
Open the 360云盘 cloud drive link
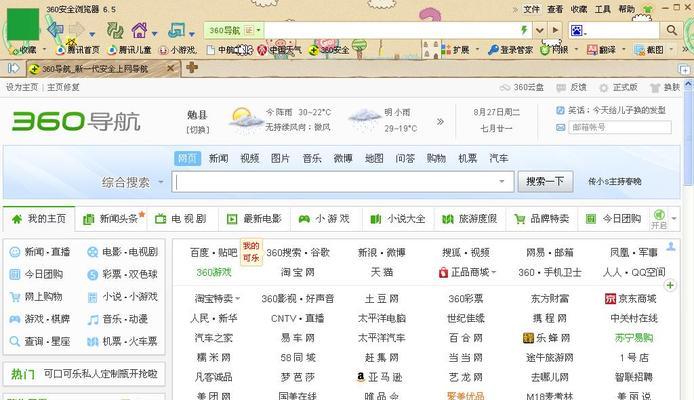(521, 87)
